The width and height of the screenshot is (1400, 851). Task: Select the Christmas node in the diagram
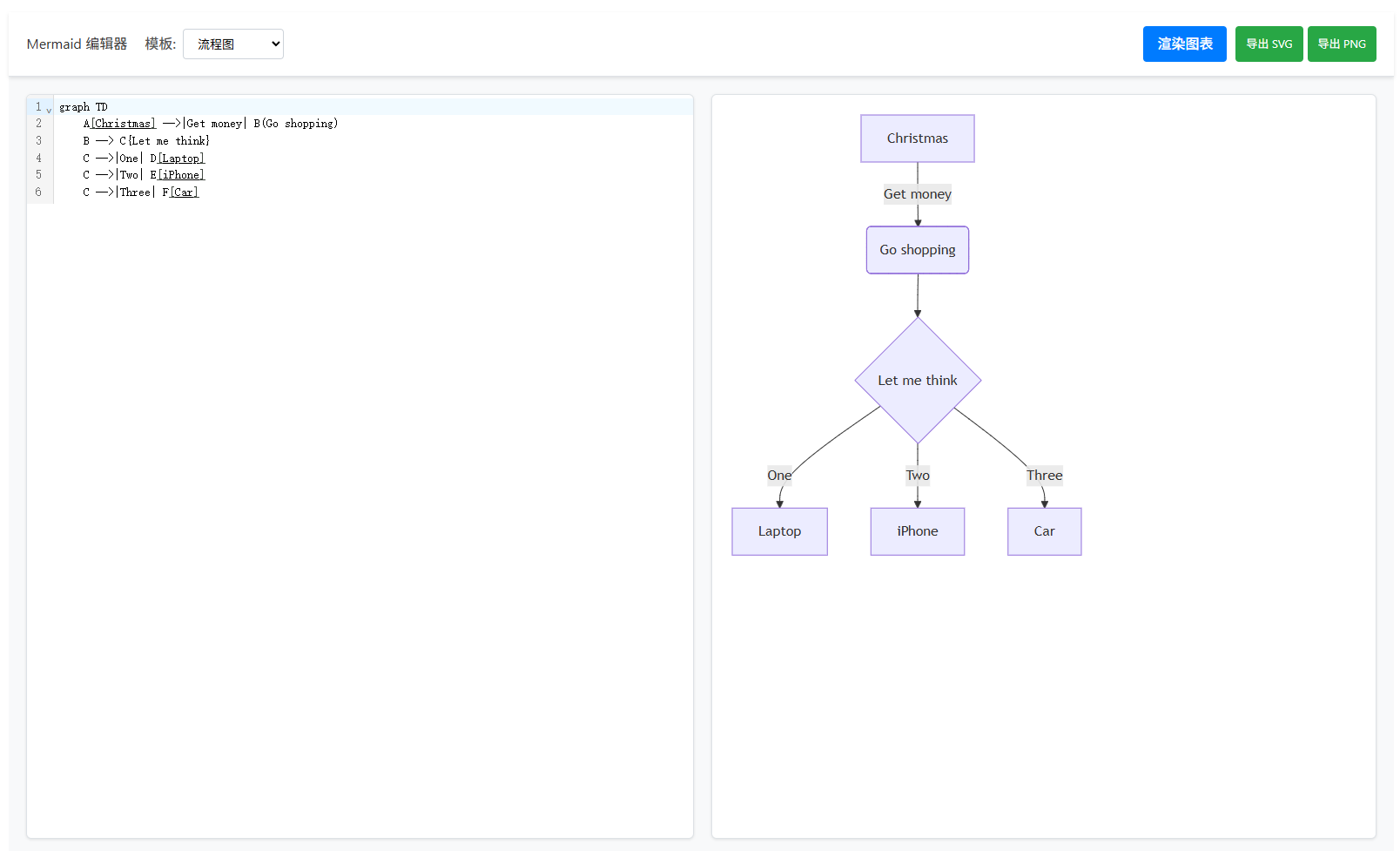(917, 138)
